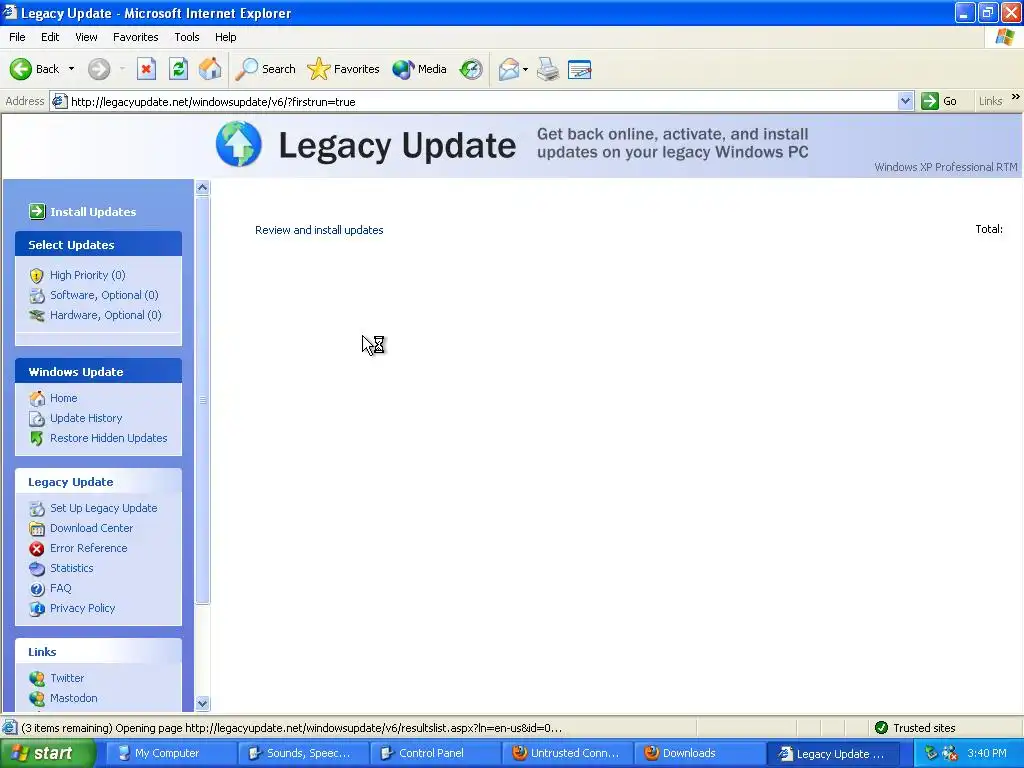Open Restore Hidden Updates
1024x768 pixels.
click(98, 438)
